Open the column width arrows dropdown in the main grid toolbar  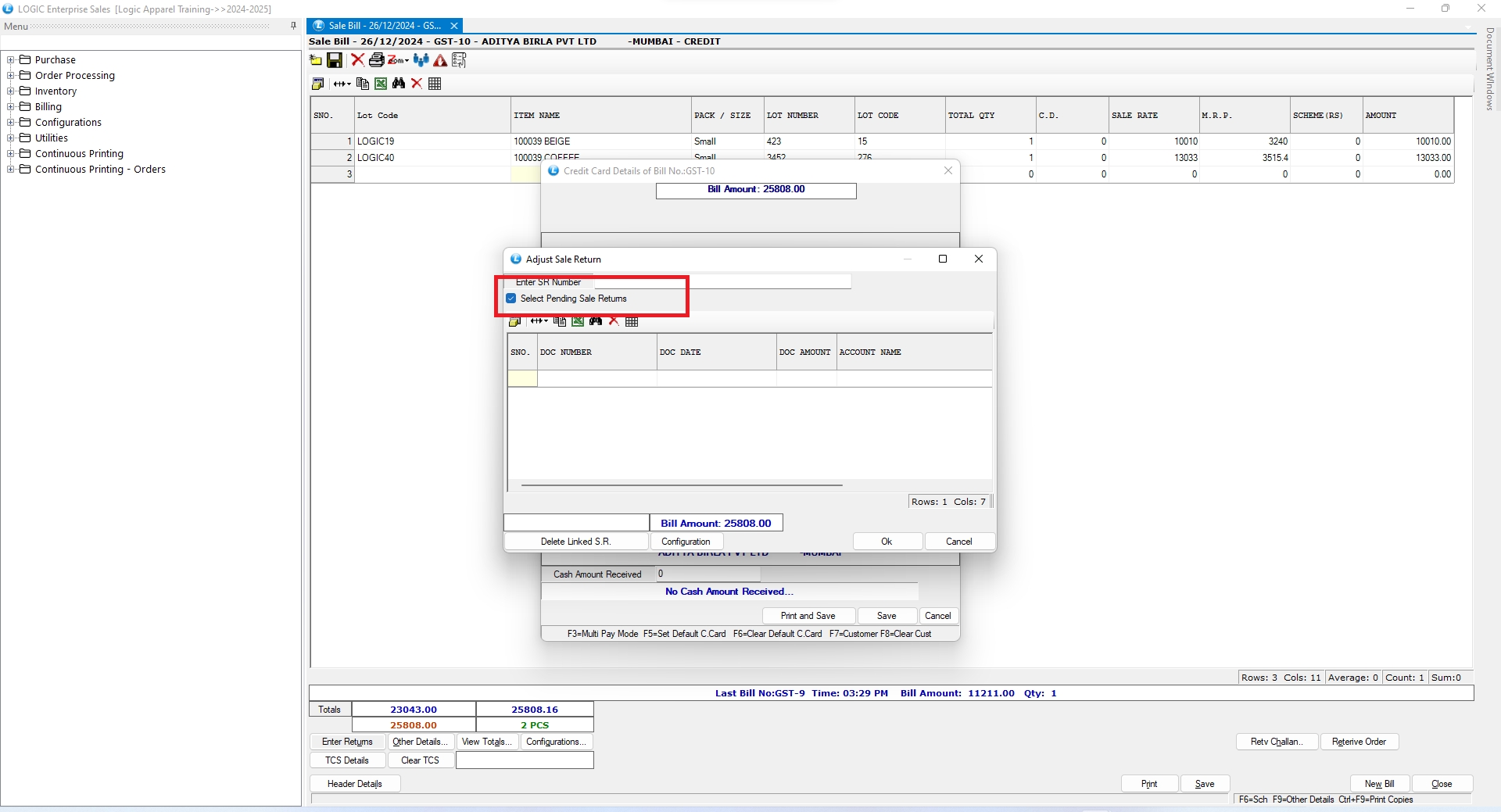pos(342,84)
